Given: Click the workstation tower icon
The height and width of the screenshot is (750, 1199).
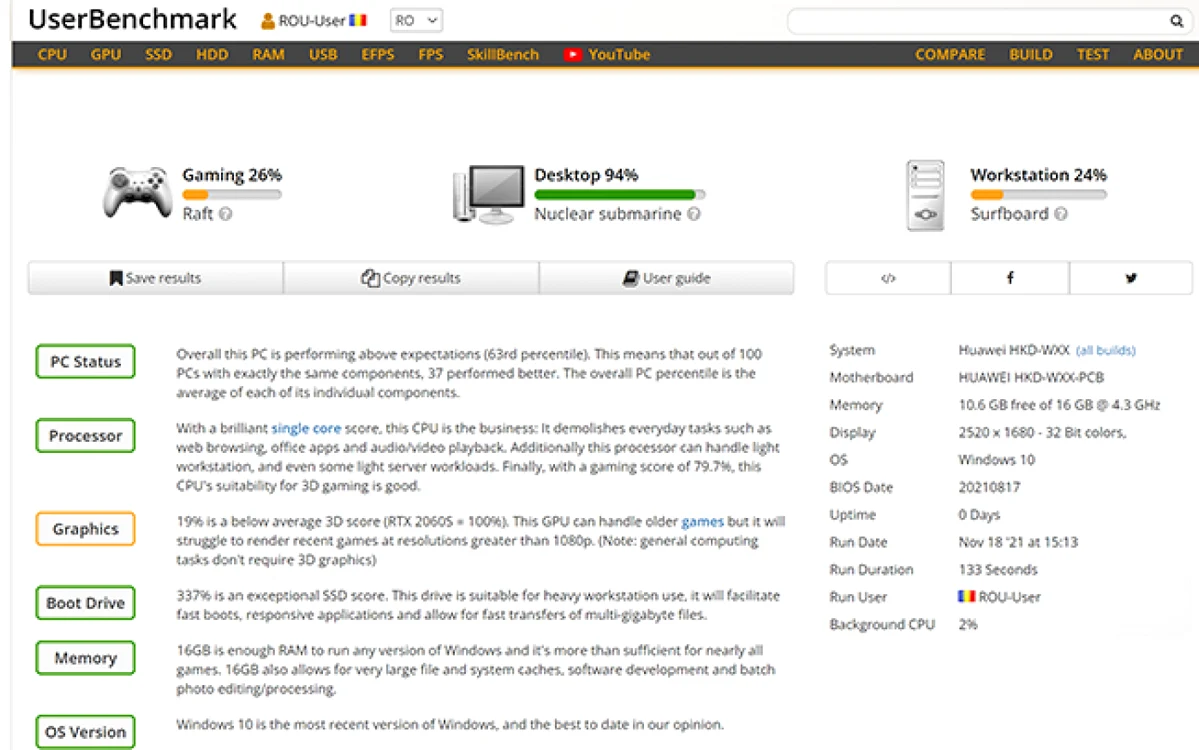Looking at the screenshot, I should (x=925, y=195).
